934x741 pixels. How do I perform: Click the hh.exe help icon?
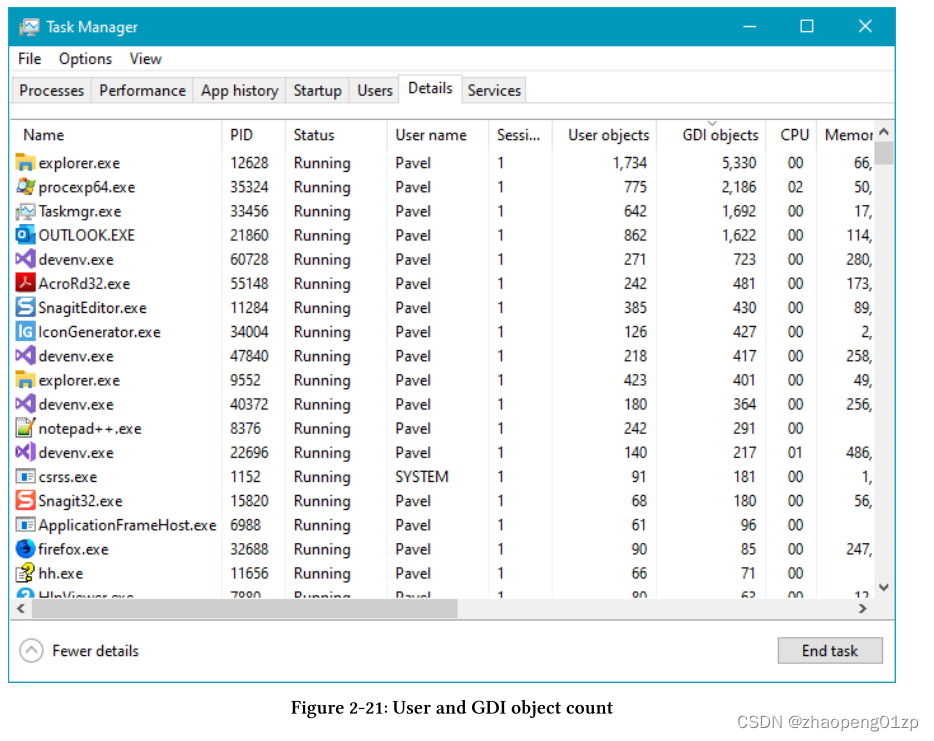(x=25, y=573)
